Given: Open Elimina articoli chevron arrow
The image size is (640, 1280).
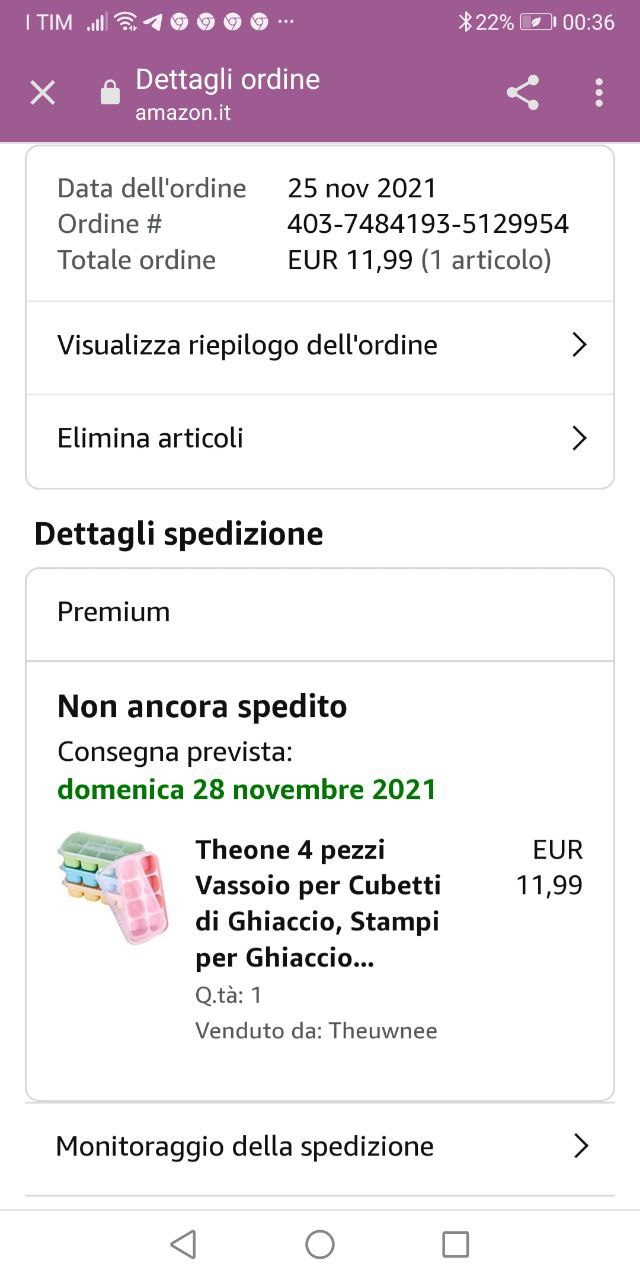Looking at the screenshot, I should [578, 439].
